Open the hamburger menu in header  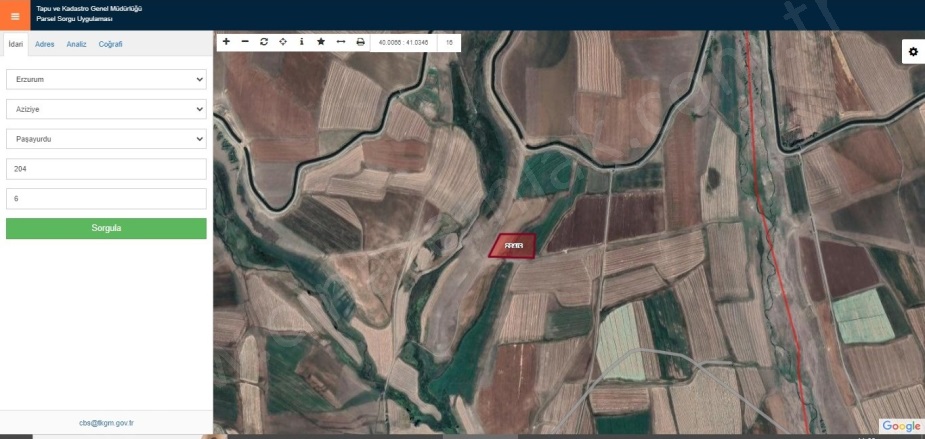15,15
